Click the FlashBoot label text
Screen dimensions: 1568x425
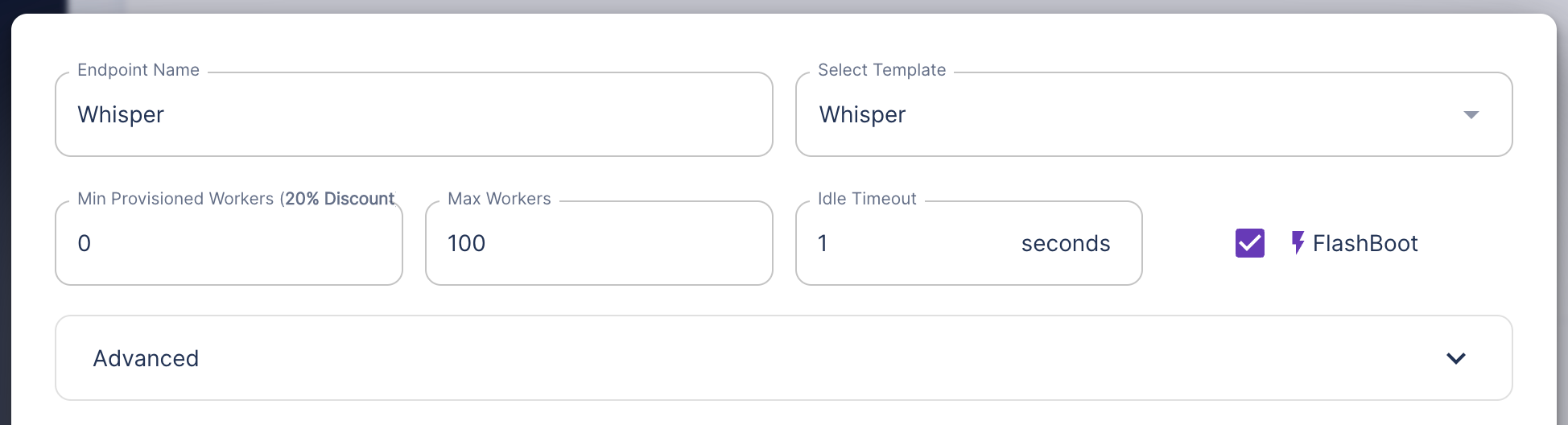tap(1365, 243)
